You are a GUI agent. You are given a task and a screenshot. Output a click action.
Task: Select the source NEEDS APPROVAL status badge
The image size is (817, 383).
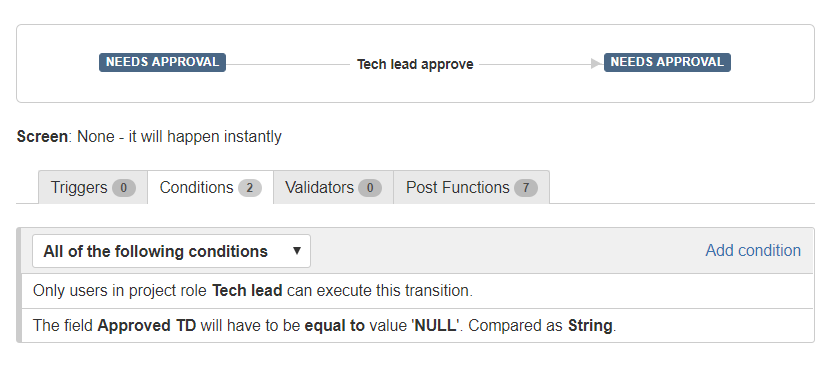point(163,62)
